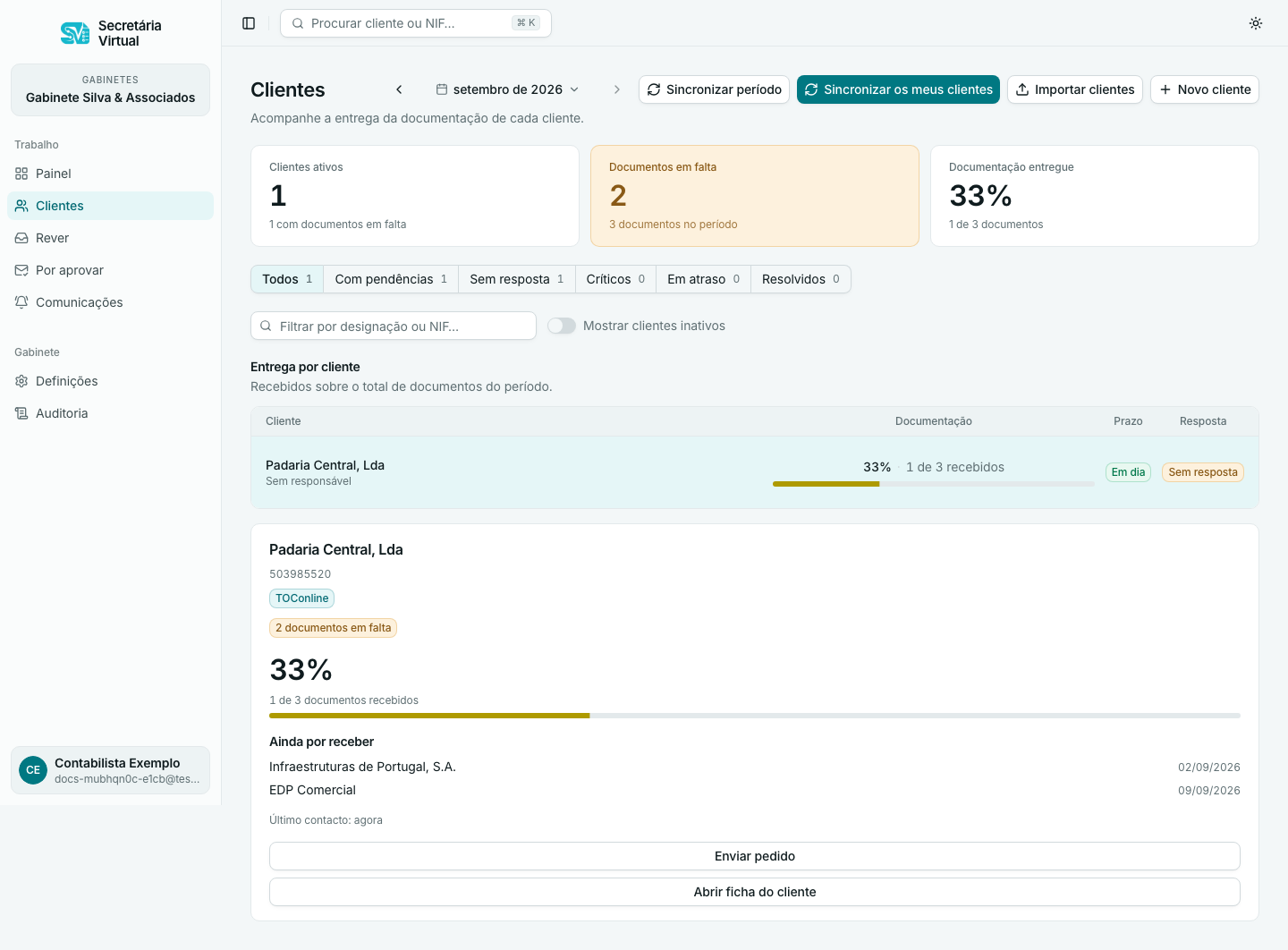The height and width of the screenshot is (950, 1288).
Task: Click Abrir ficha do cliente button
Action: pos(755,892)
